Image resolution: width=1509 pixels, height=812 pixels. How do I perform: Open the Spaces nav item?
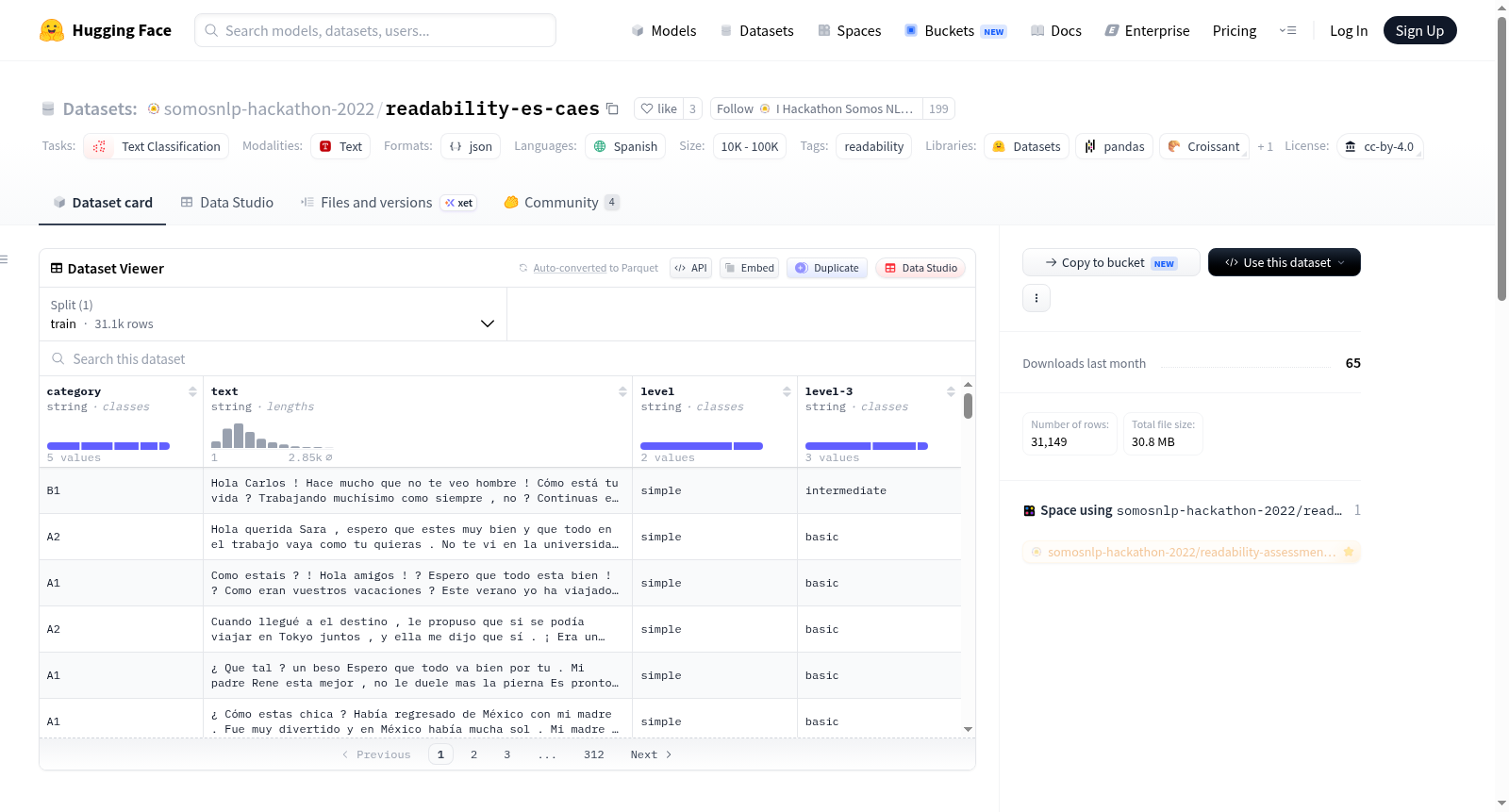click(849, 30)
